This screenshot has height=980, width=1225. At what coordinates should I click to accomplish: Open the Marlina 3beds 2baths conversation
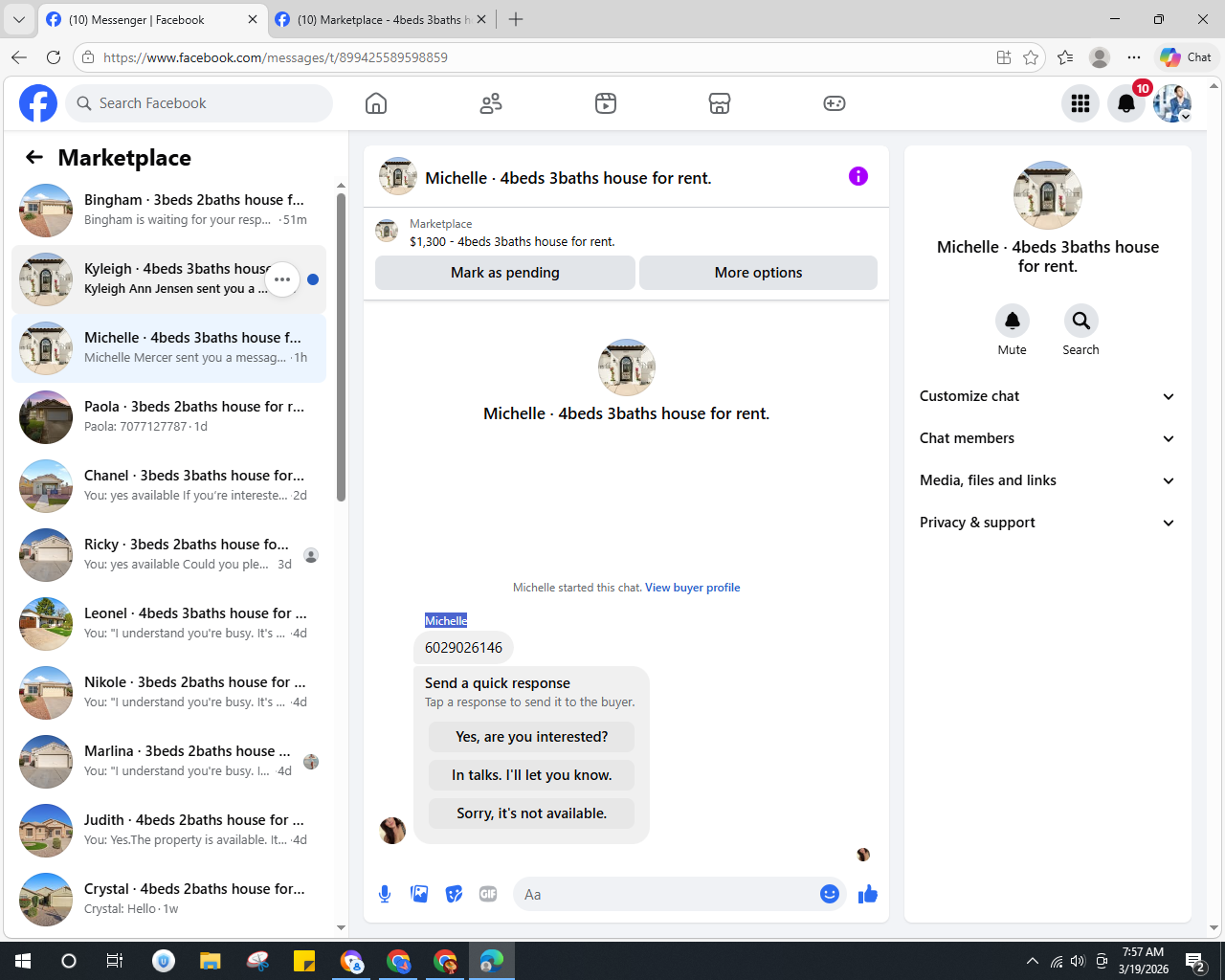point(168,762)
